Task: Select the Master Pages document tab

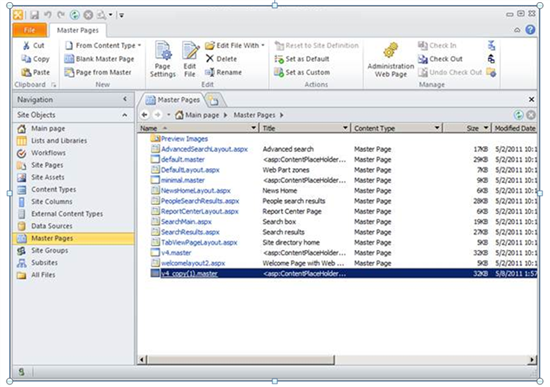Action: pyautogui.click(x=173, y=100)
